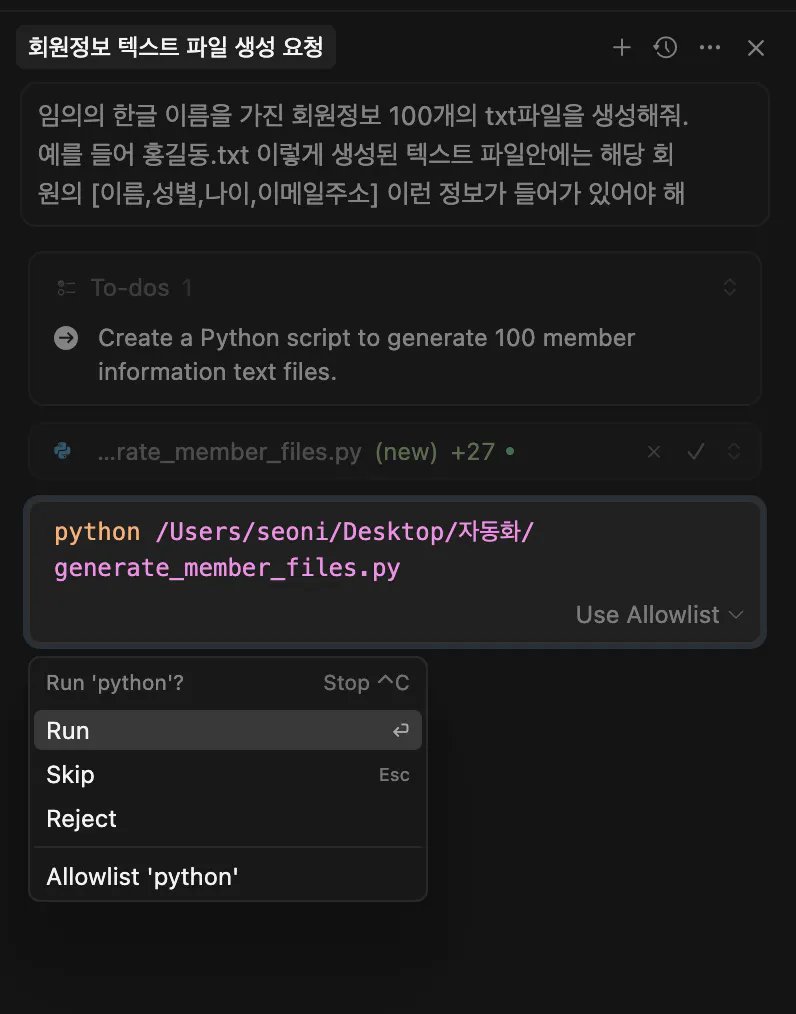Start a new chat with plus icon
This screenshot has width=796, height=1014.
[622, 47]
